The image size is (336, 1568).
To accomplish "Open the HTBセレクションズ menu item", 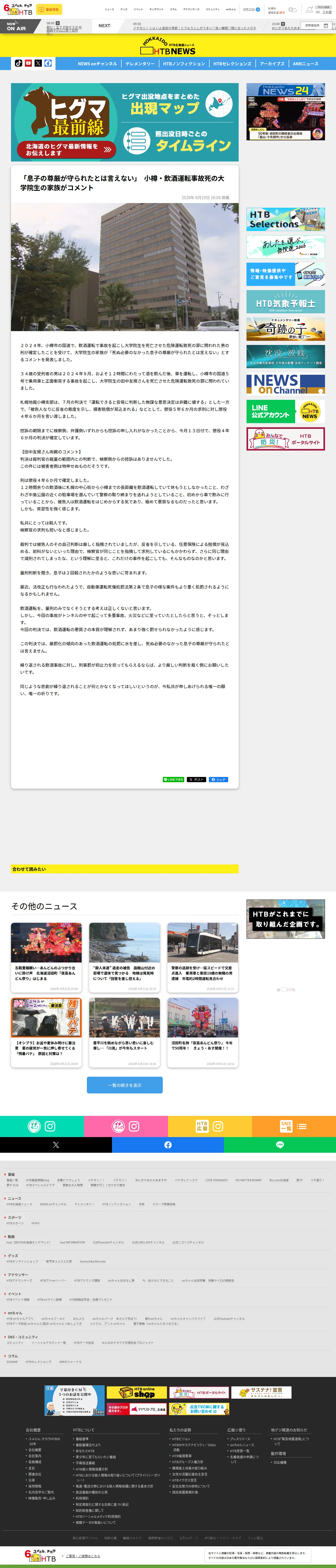I will coord(232,63).
